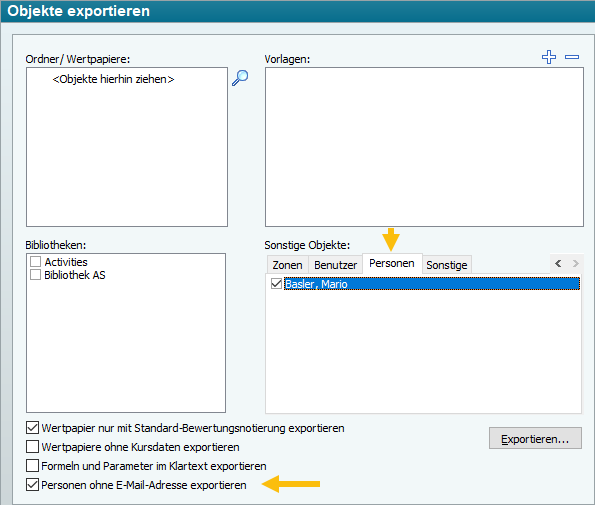Remove a template with the minus icon
595x505 pixels.
[x=572, y=57]
